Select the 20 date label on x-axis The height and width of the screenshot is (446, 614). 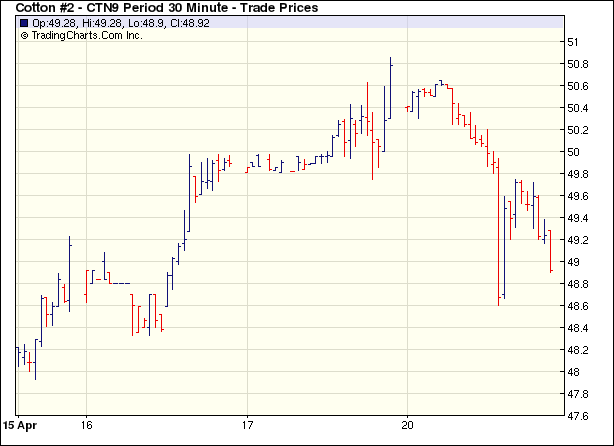point(407,422)
